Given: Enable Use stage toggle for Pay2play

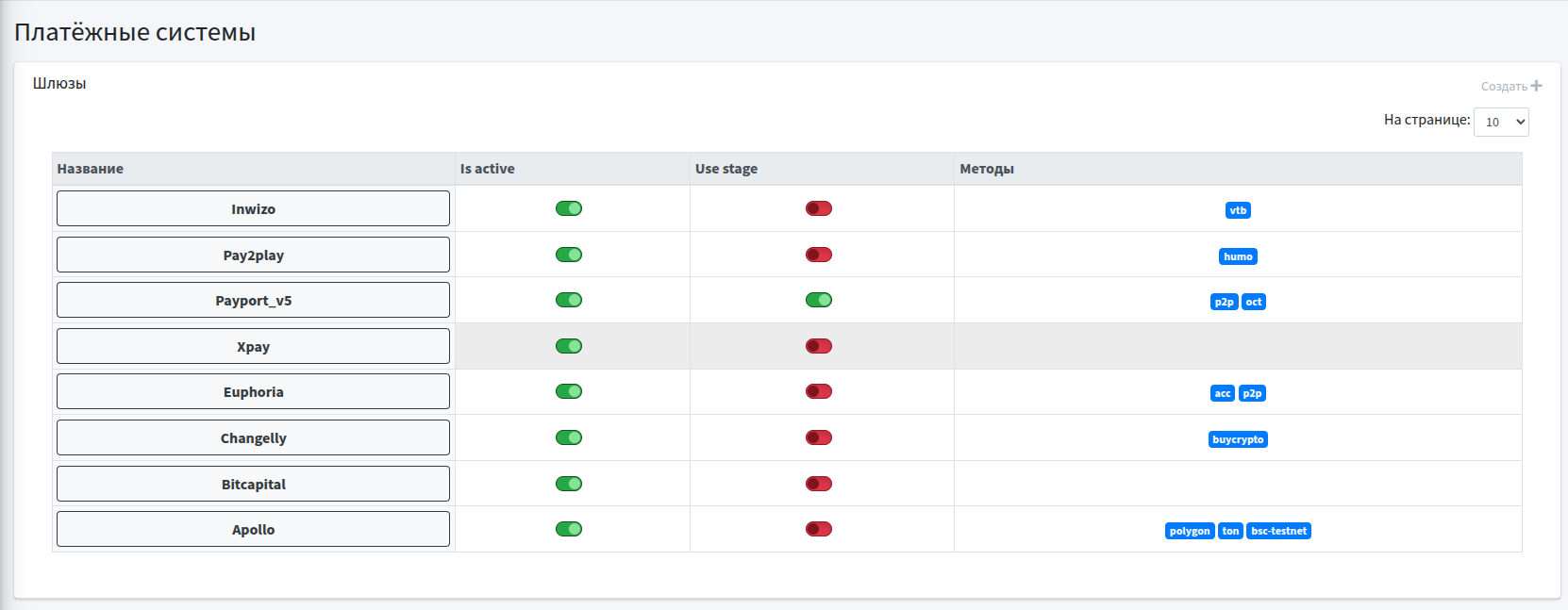Looking at the screenshot, I should 818,255.
